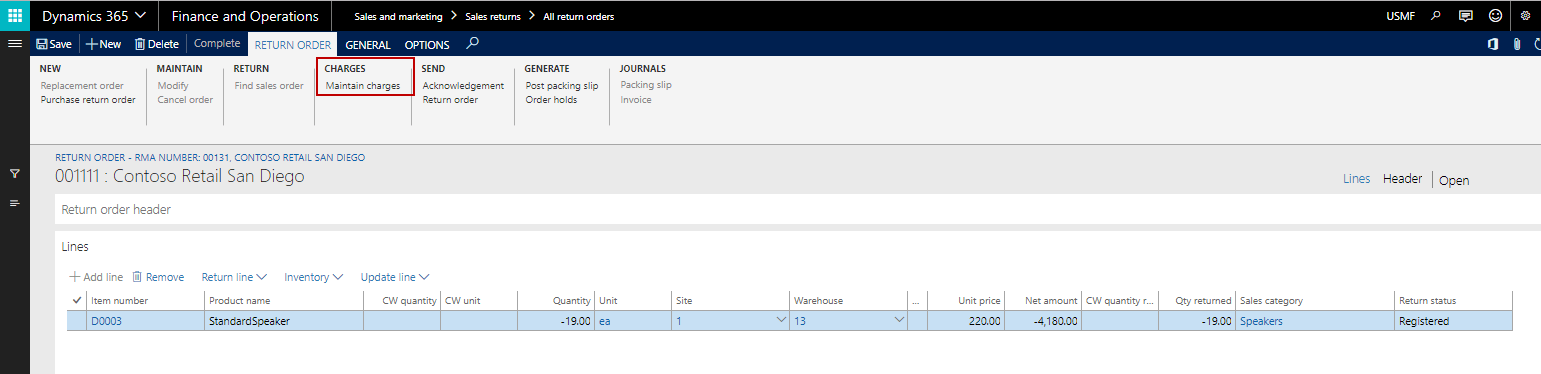
Task: Send the Acknowledgement
Action: coord(463,85)
